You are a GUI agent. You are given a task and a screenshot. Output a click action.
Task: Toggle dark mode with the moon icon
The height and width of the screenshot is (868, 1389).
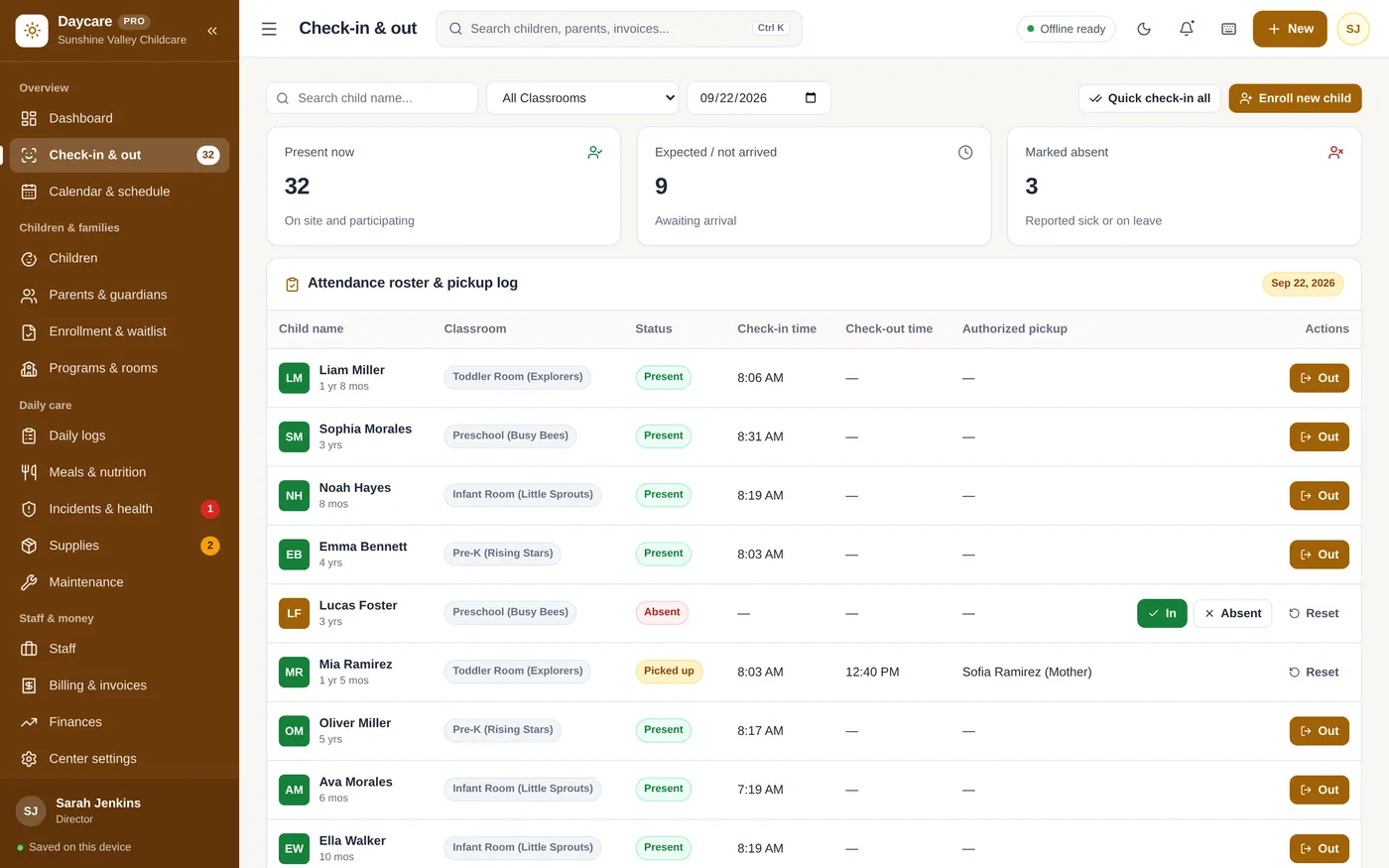(x=1144, y=29)
